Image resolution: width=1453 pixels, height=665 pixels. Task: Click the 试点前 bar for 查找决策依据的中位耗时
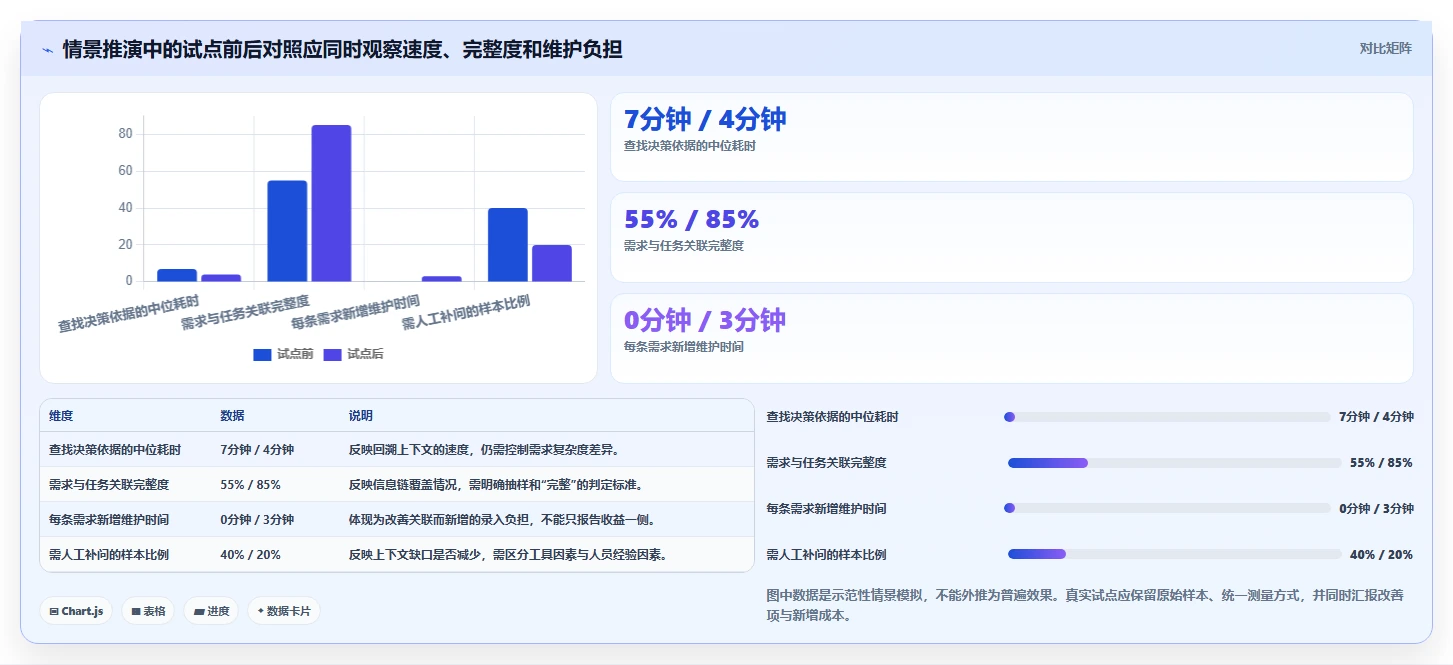point(177,275)
